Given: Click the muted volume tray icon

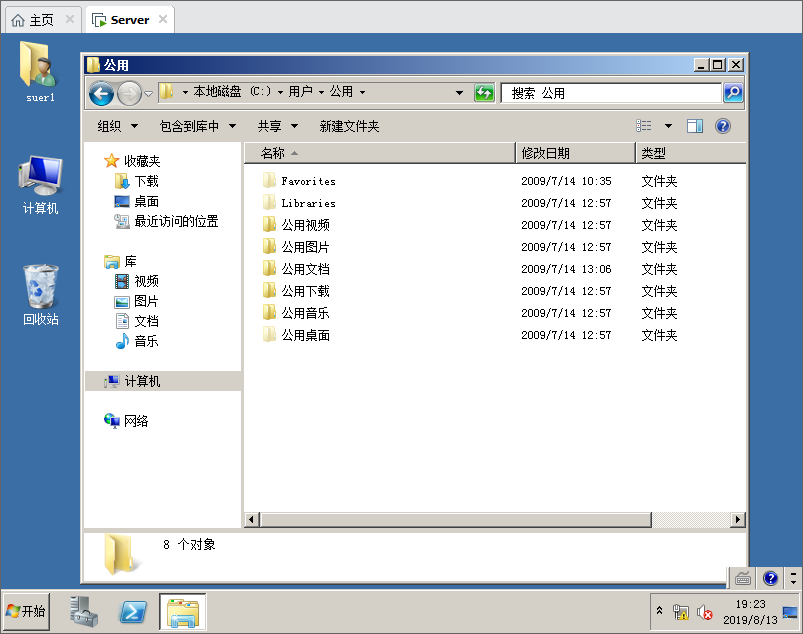Looking at the screenshot, I should (x=704, y=611).
